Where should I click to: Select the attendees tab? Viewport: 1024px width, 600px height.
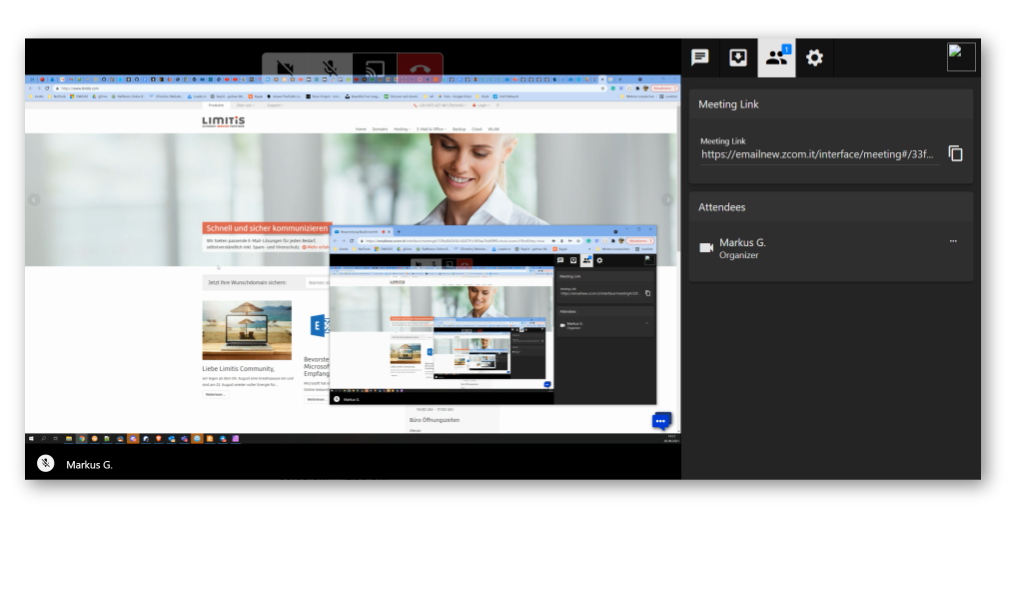click(x=777, y=58)
